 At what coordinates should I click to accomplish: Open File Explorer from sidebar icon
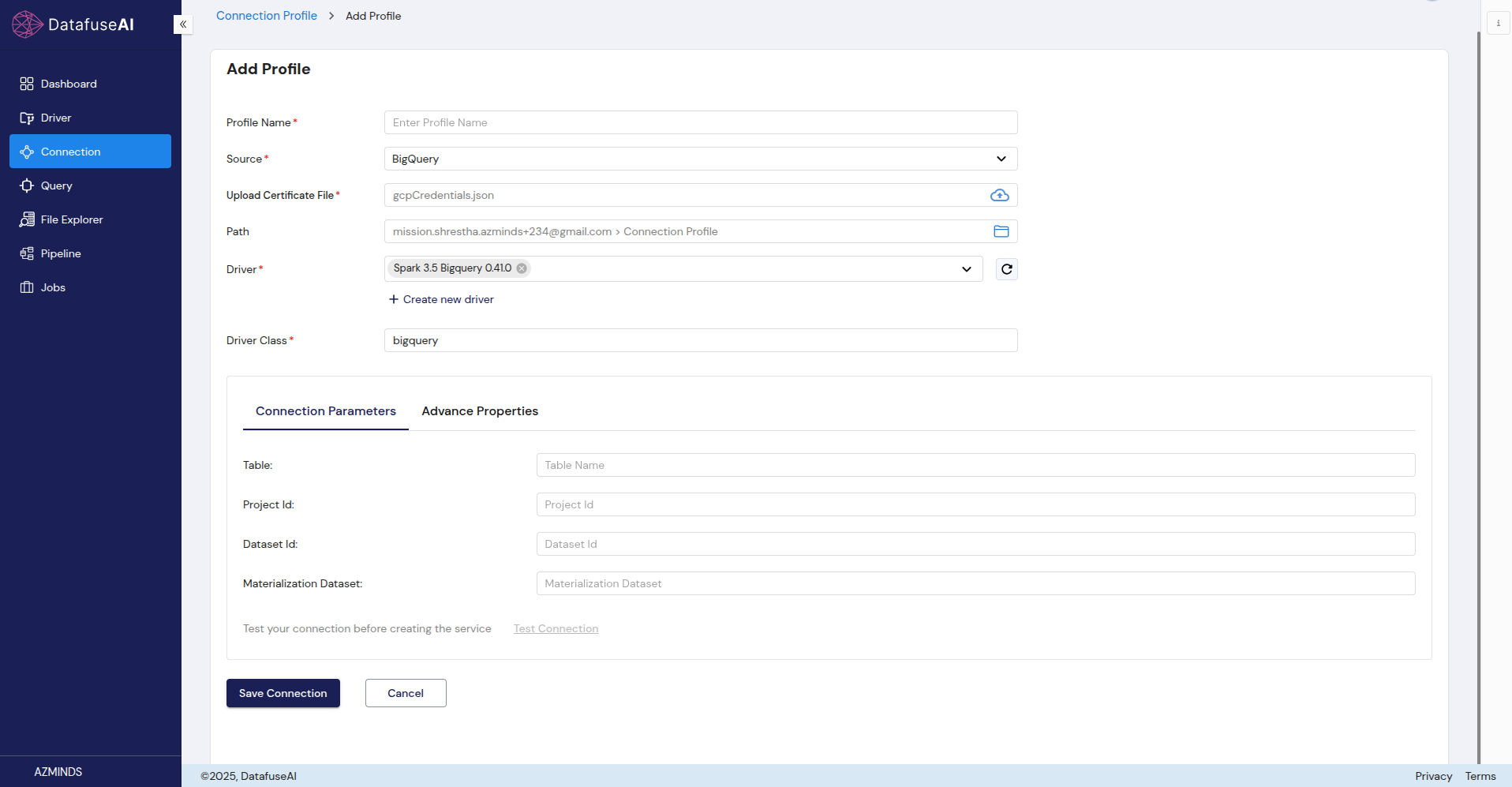coord(27,219)
